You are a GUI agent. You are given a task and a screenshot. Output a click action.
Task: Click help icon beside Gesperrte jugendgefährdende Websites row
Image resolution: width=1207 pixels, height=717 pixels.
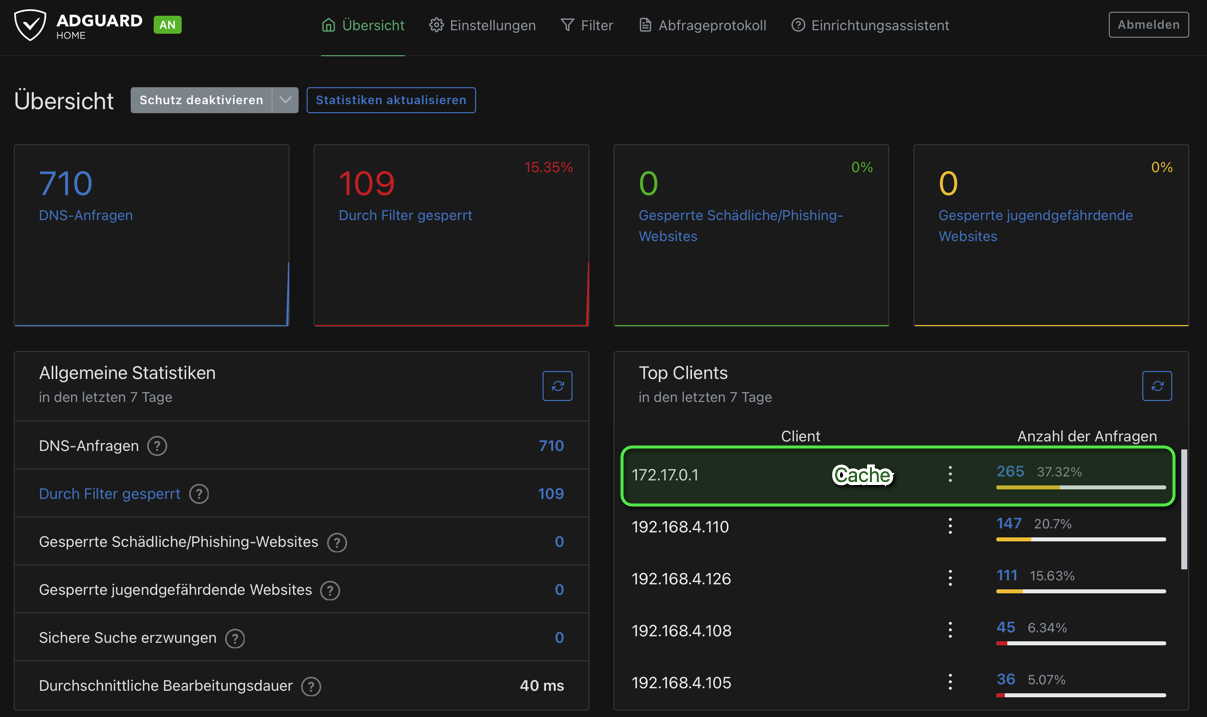point(330,590)
